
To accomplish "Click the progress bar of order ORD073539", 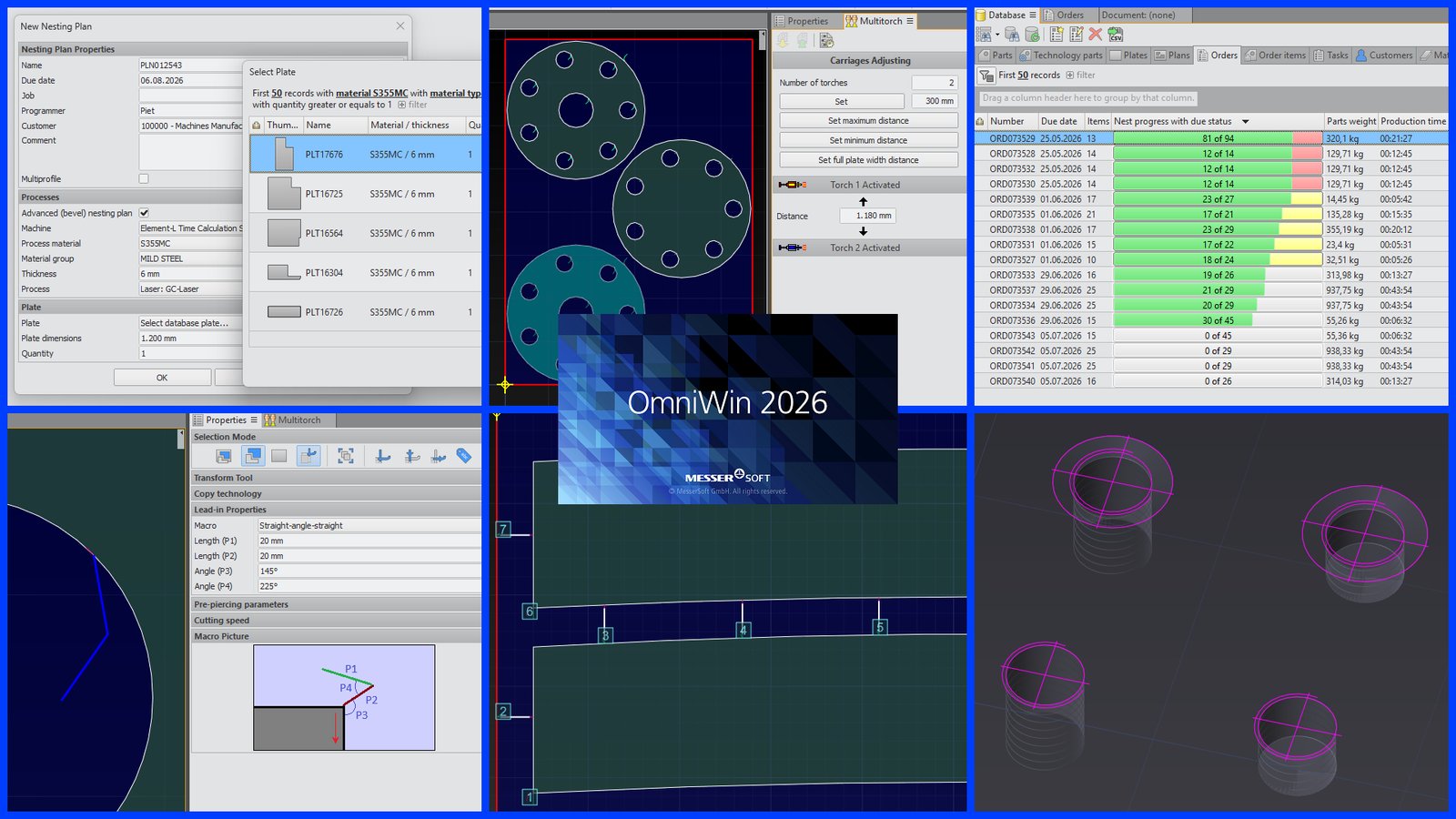I will tap(1218, 199).
